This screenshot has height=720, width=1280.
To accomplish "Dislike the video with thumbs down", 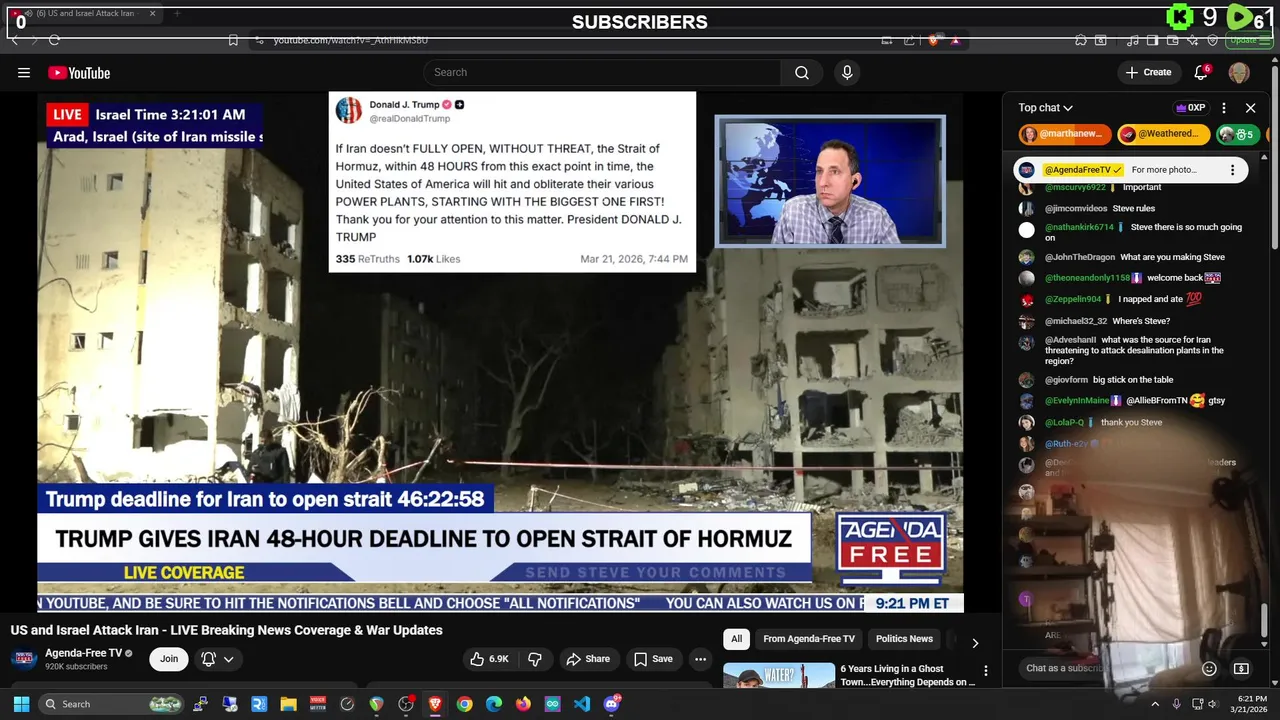I will click(x=535, y=659).
